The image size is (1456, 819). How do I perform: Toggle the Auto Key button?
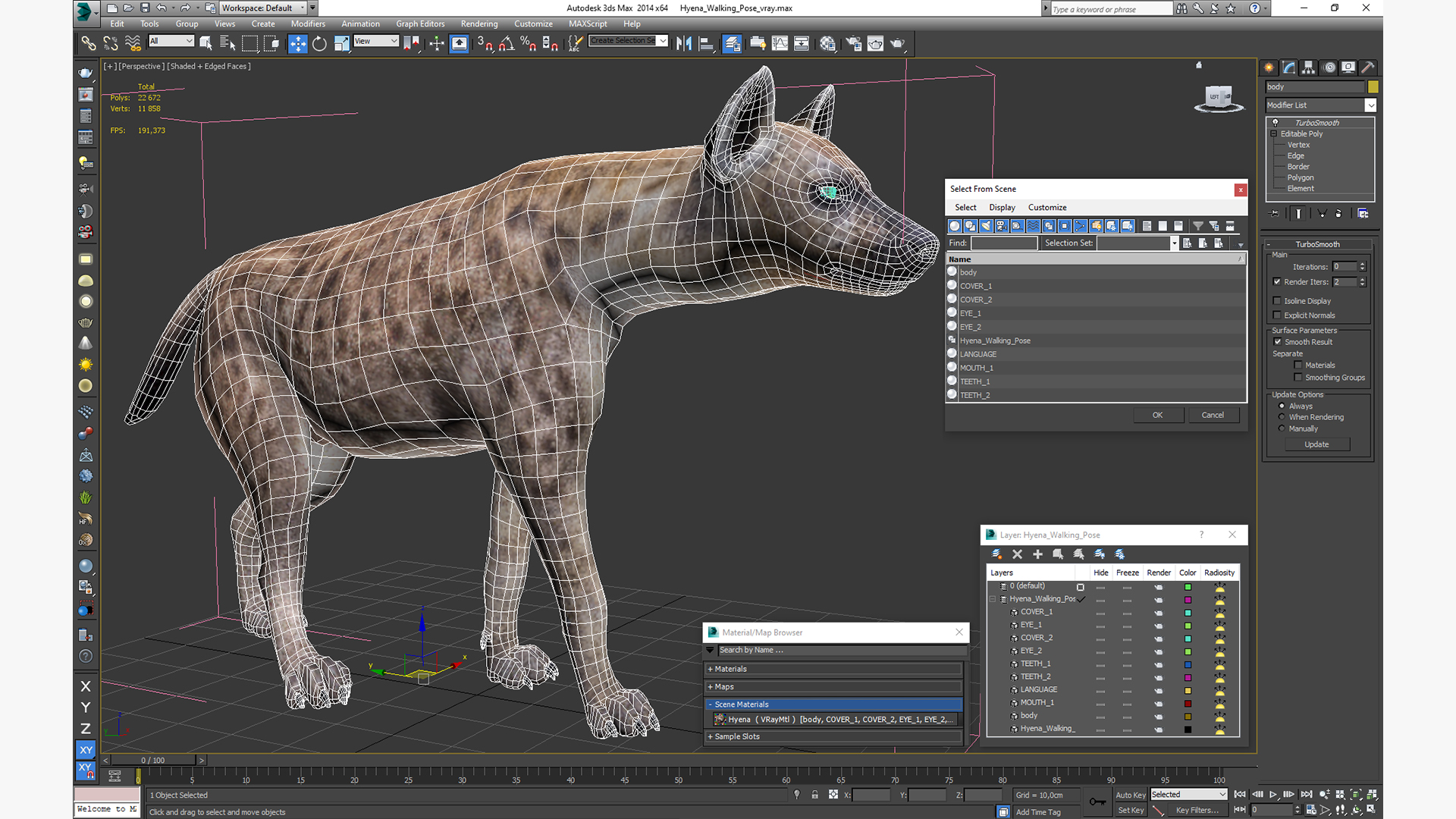click(x=1130, y=795)
